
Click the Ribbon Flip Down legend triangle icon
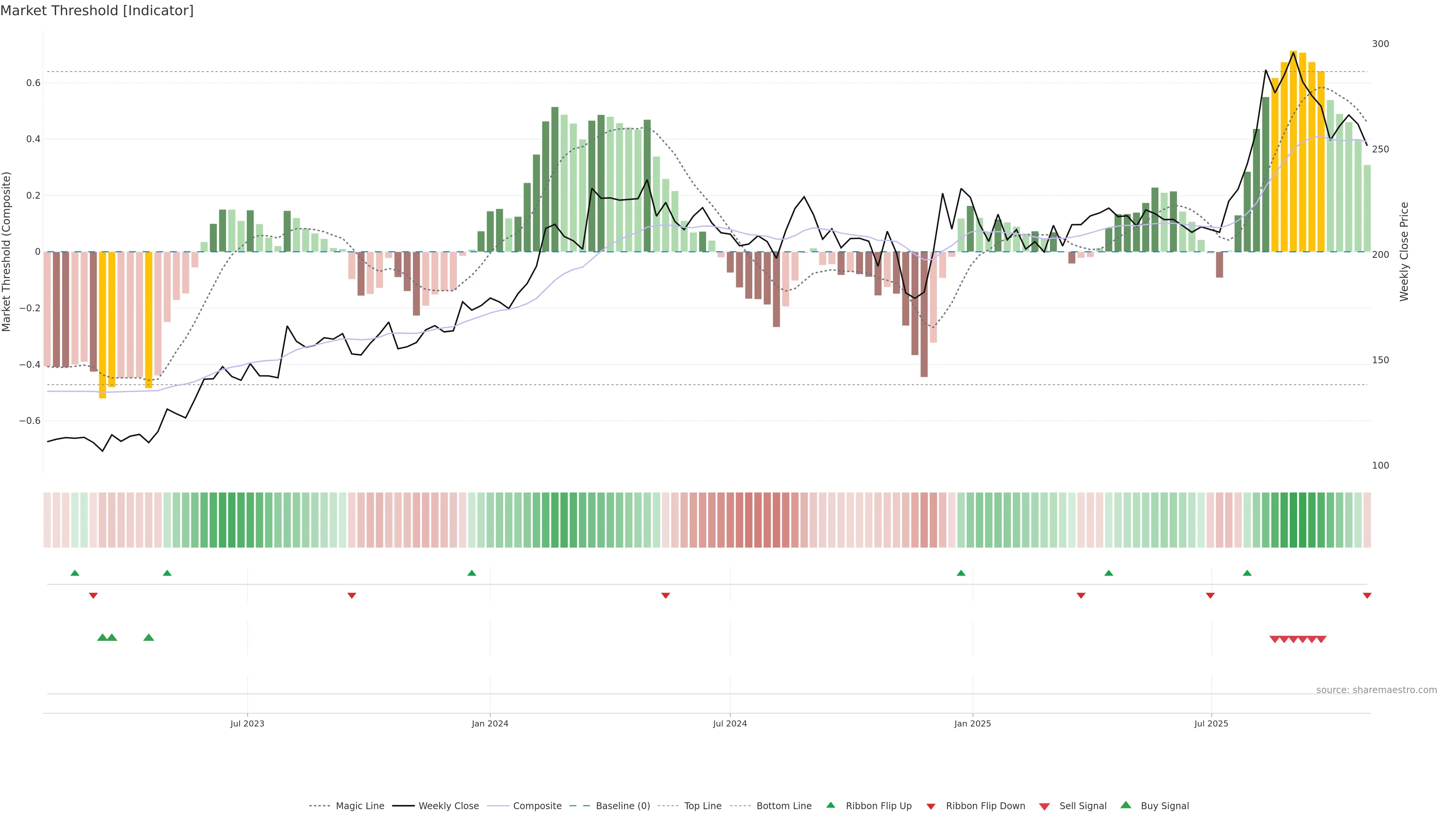[931, 806]
